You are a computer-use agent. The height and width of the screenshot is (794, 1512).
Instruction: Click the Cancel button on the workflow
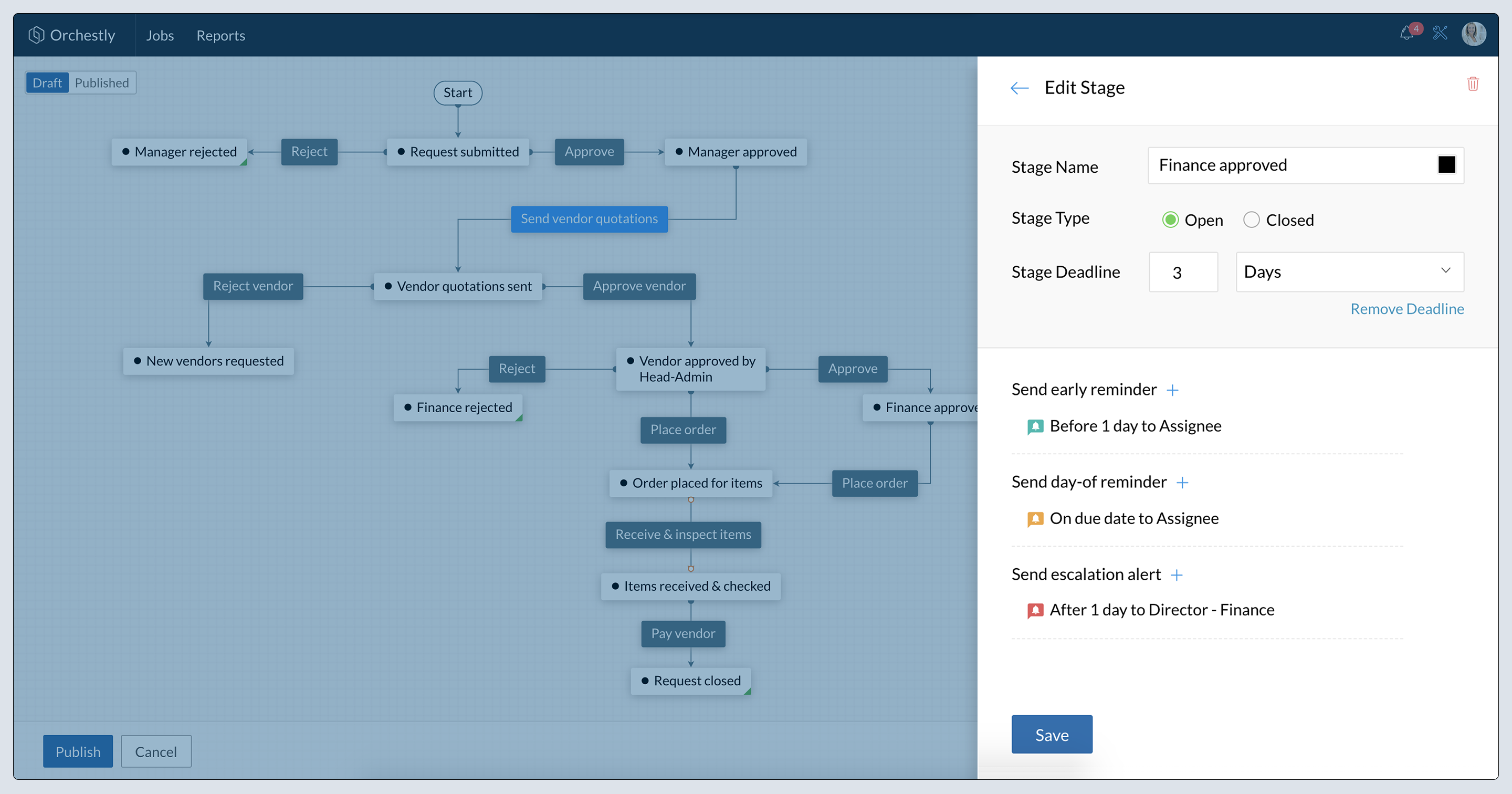[x=154, y=751]
